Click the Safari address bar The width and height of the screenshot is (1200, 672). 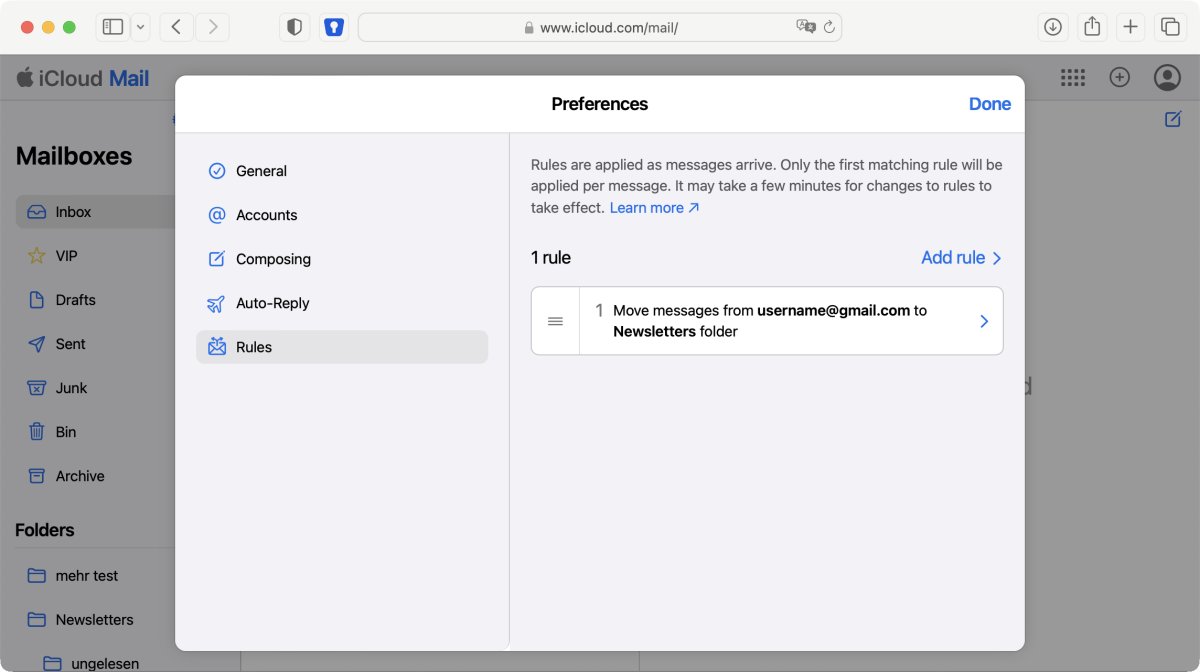(600, 27)
